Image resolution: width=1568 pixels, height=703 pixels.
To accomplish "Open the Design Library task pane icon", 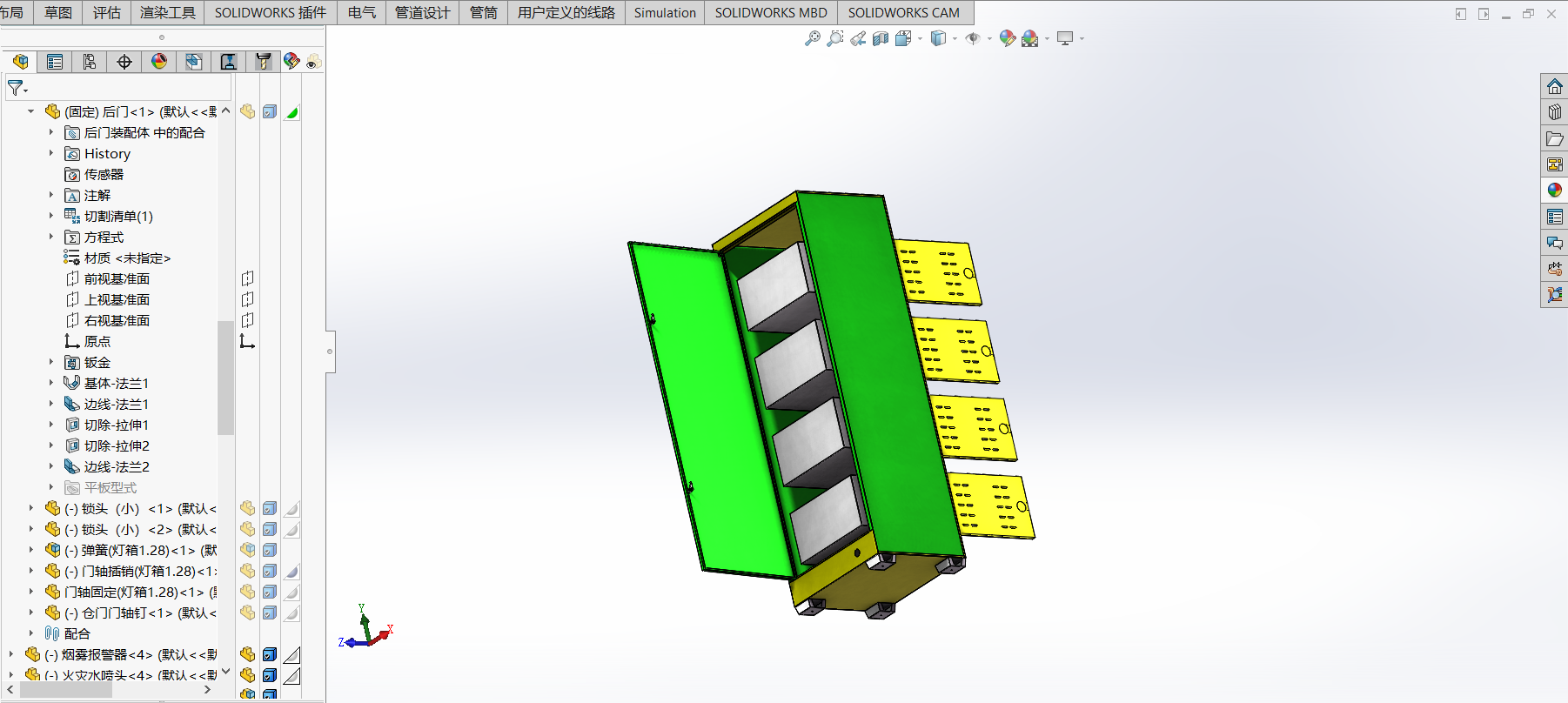I will coord(1555,112).
